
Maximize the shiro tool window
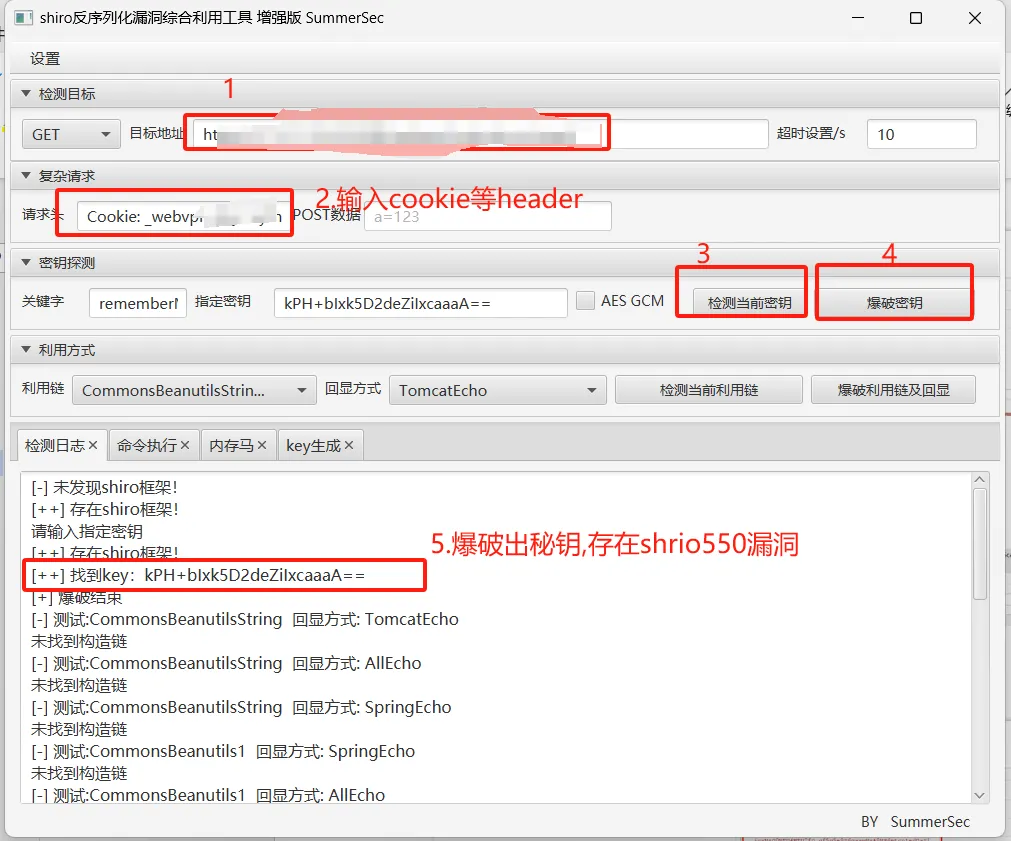(x=916, y=18)
